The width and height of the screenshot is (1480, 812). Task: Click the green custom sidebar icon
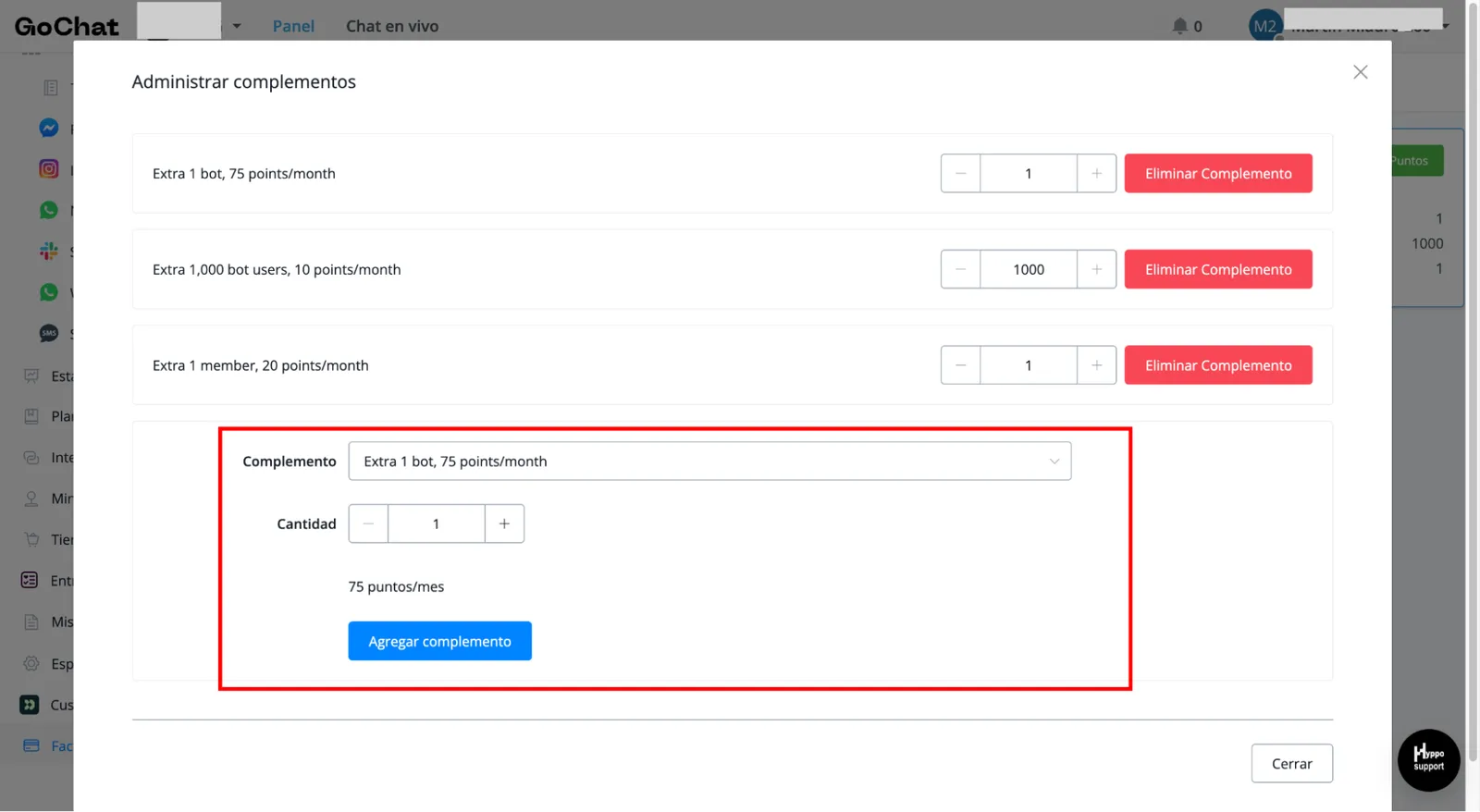pyautogui.click(x=30, y=705)
